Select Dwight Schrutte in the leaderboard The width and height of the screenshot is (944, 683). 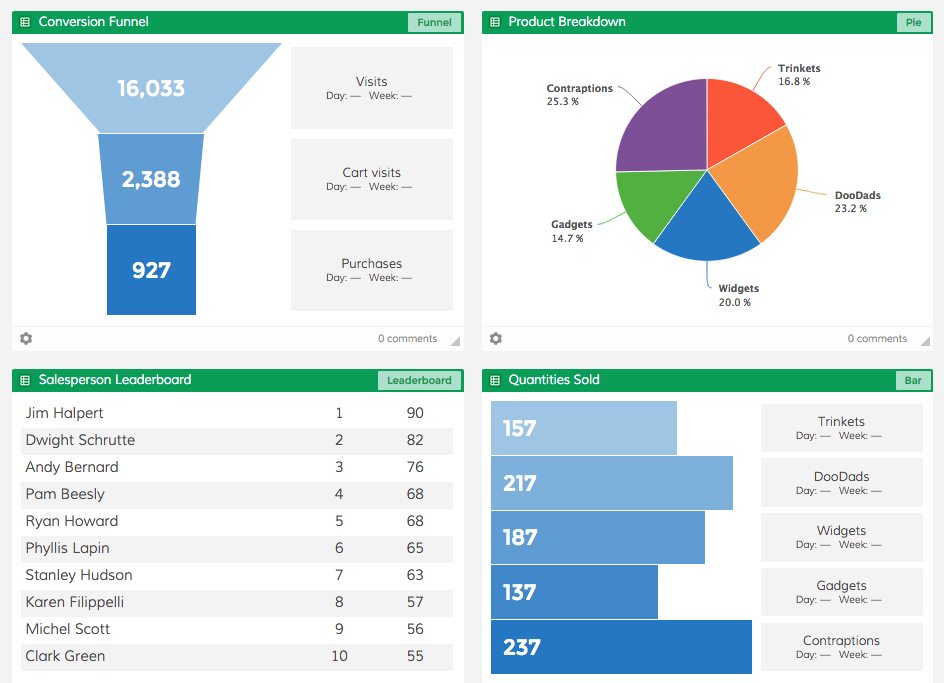[80, 440]
